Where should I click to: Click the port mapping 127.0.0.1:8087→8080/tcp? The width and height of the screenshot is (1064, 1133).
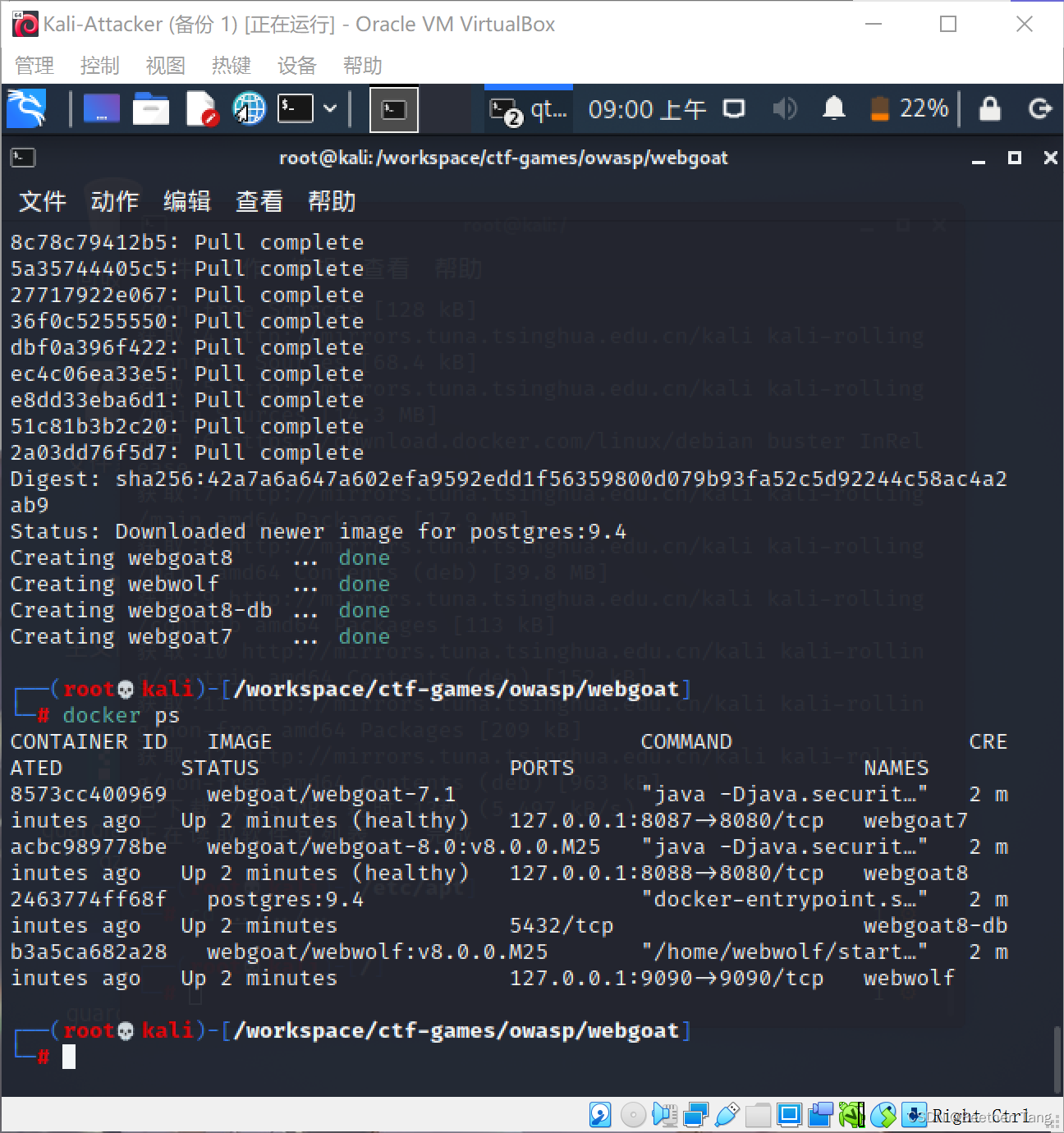(x=667, y=820)
